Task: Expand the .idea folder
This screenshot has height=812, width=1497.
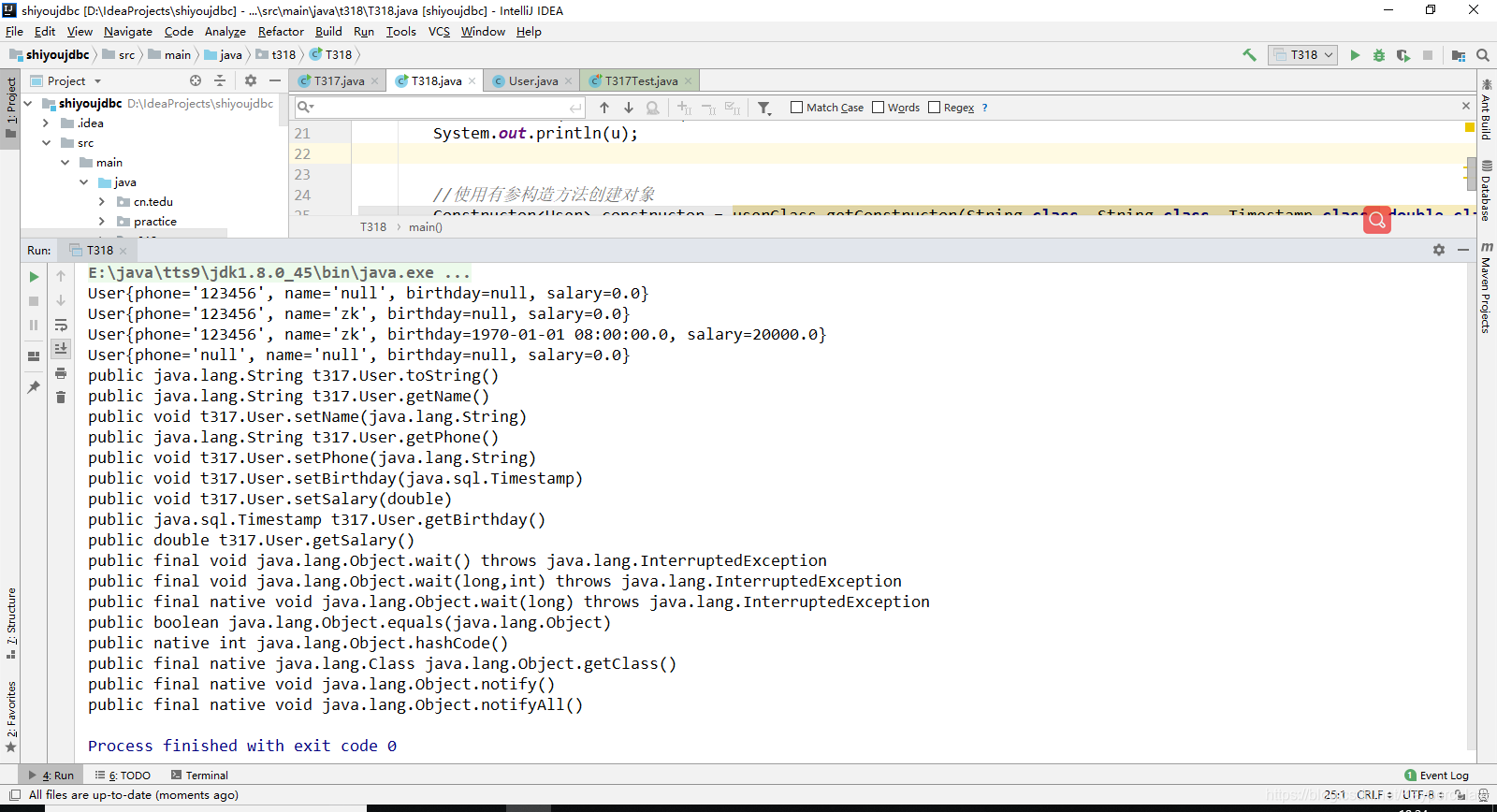Action: tap(46, 123)
